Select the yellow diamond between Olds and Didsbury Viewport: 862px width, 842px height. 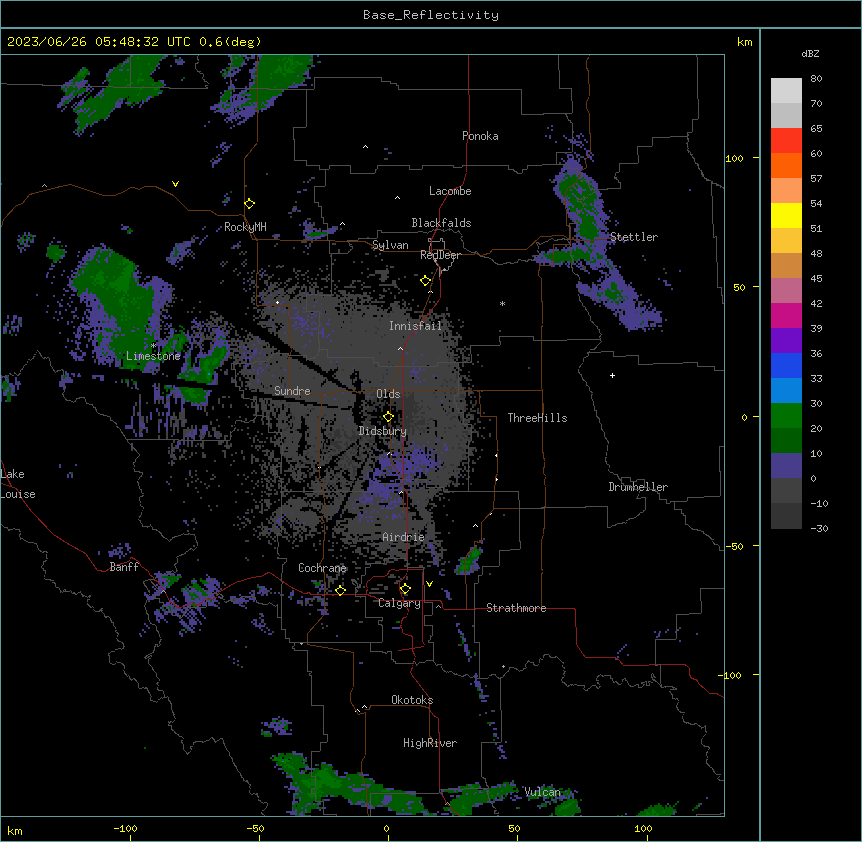point(388,417)
